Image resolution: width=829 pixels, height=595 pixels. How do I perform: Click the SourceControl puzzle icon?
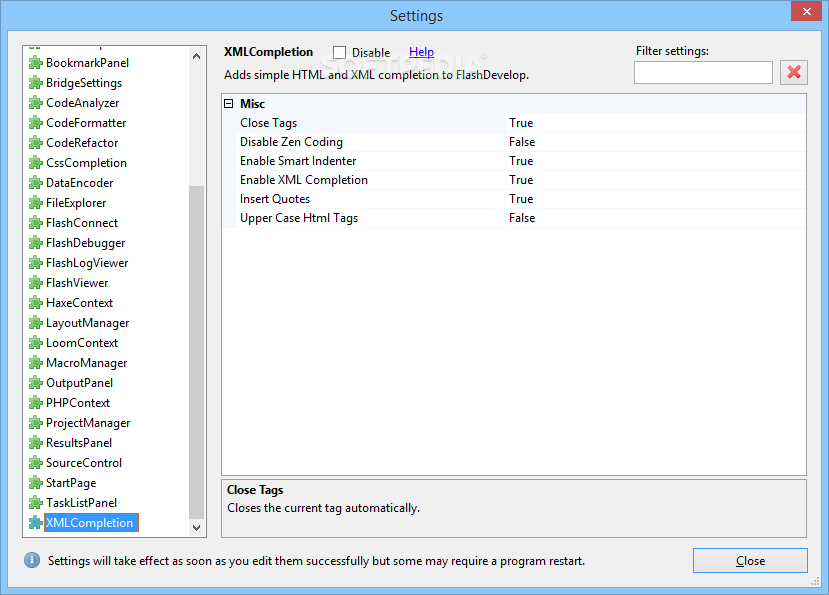[35, 463]
